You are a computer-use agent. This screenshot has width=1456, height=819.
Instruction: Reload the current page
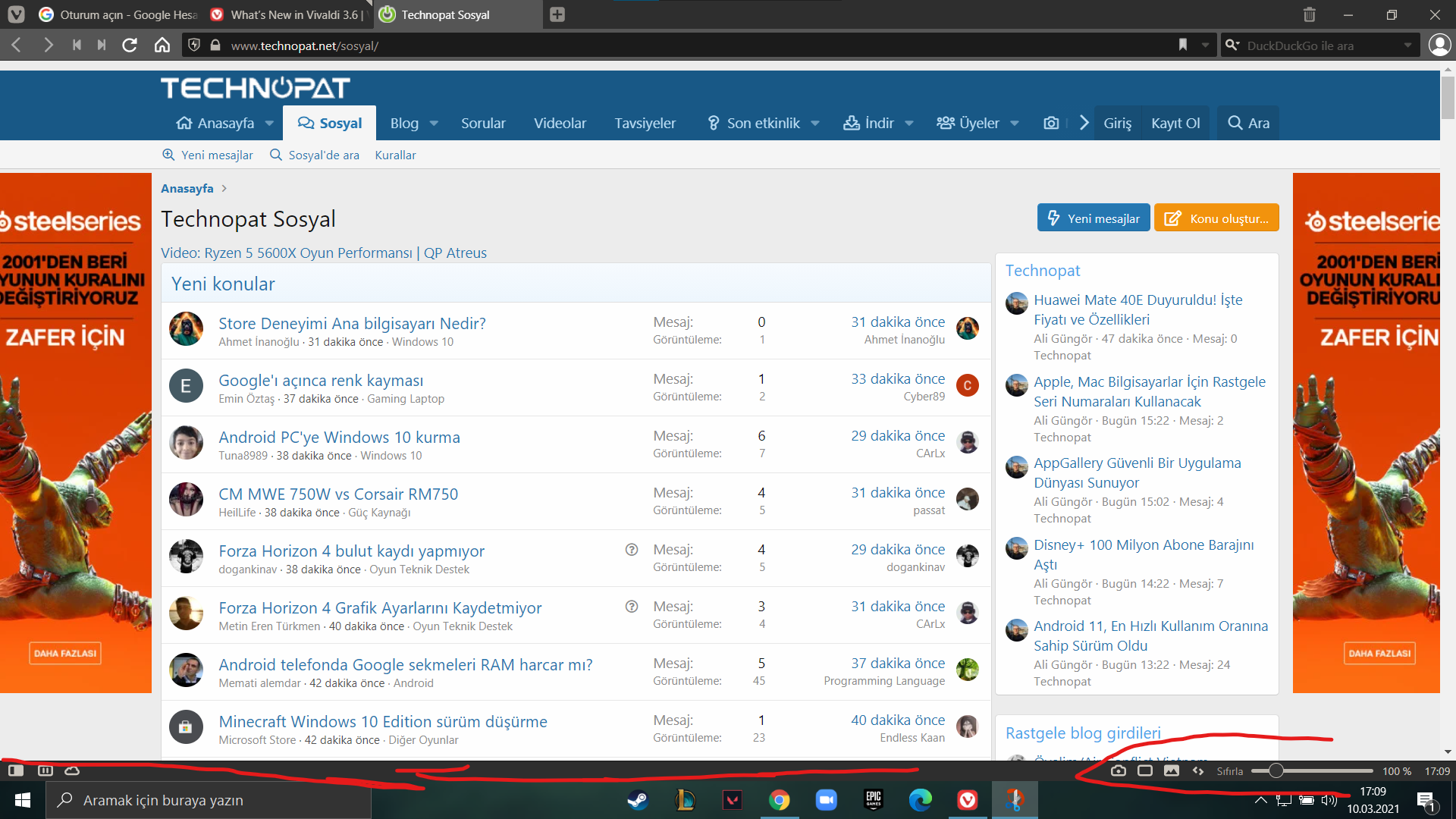click(130, 45)
